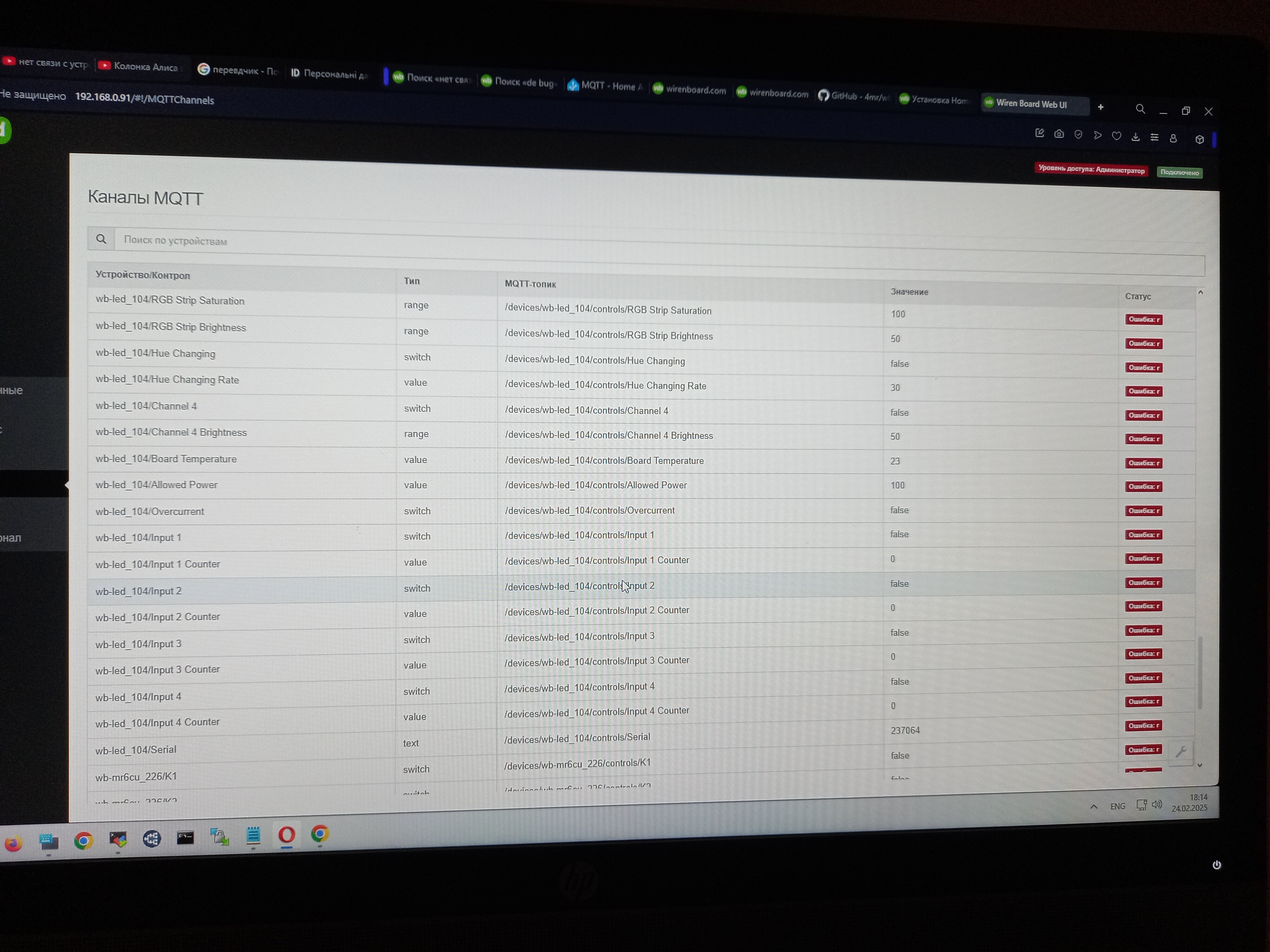The image size is (1270, 952).
Task: Open the wrench settings button near the table
Action: (1180, 752)
